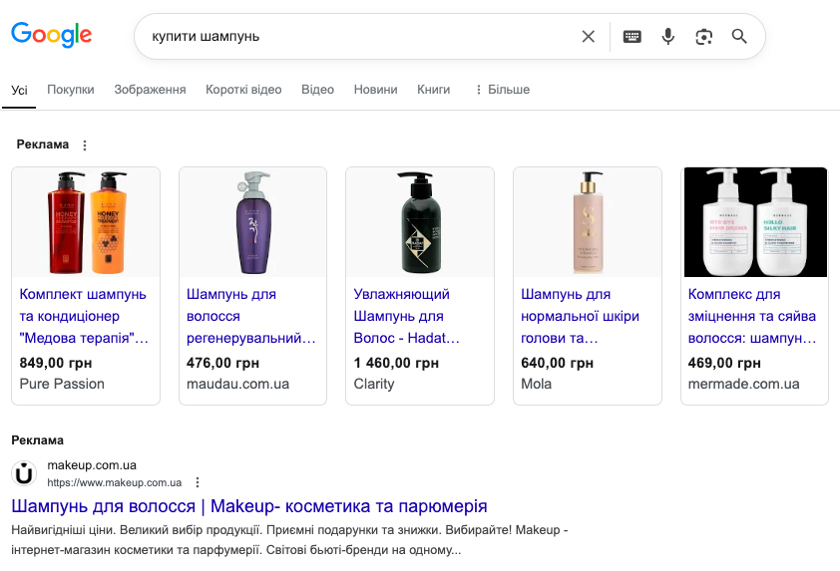Expand the Більше menu
The width and height of the screenshot is (840, 571).
coord(502,89)
